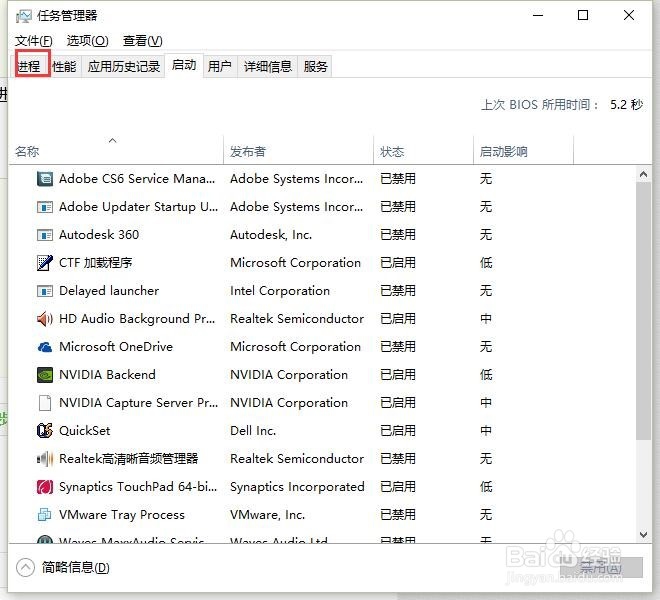Viewport: 660px width, 600px height.
Task: Select the HD Audio Background Pr... entry
Action: 137,319
